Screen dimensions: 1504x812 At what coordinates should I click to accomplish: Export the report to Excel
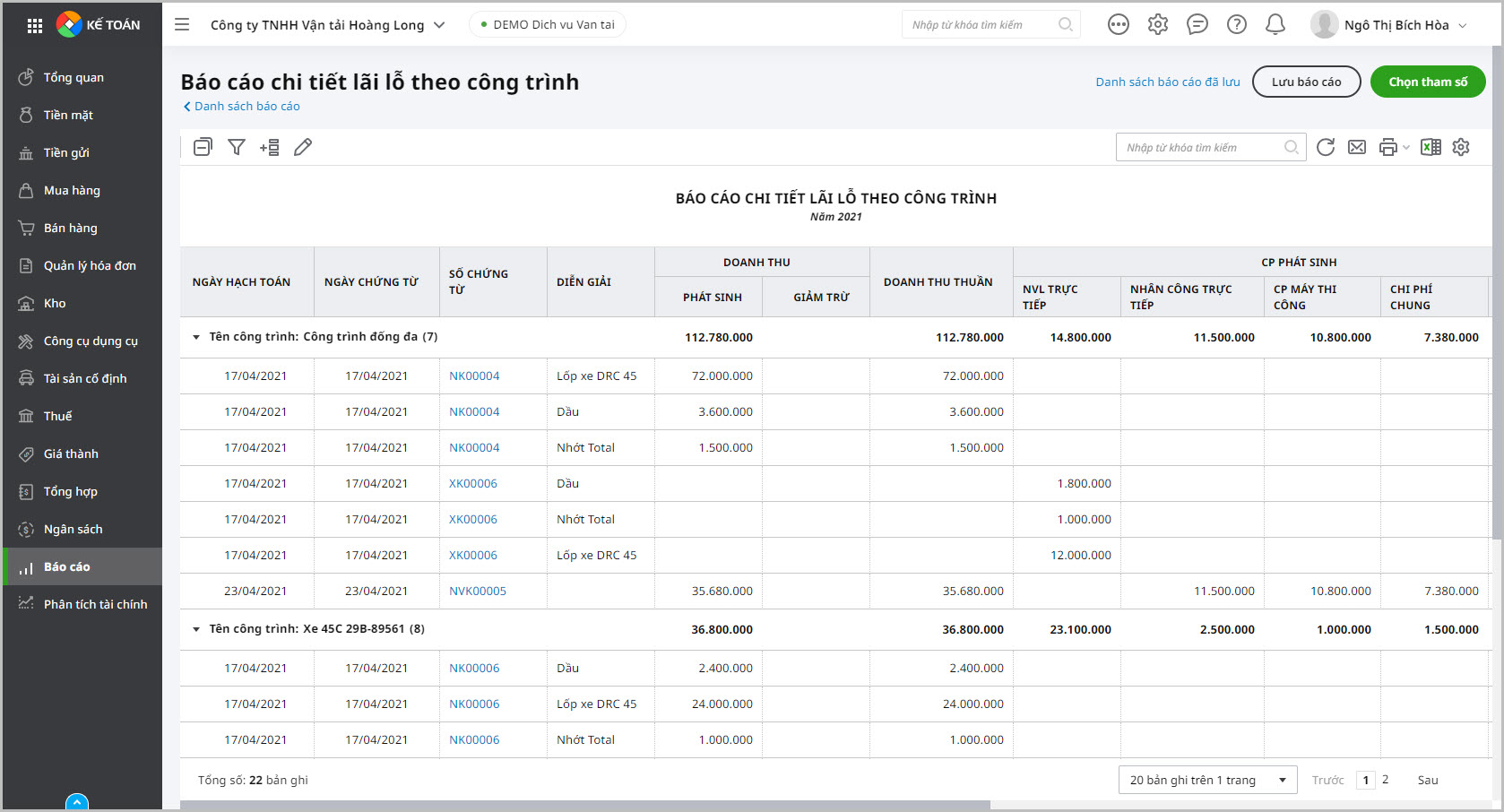[x=1431, y=147]
